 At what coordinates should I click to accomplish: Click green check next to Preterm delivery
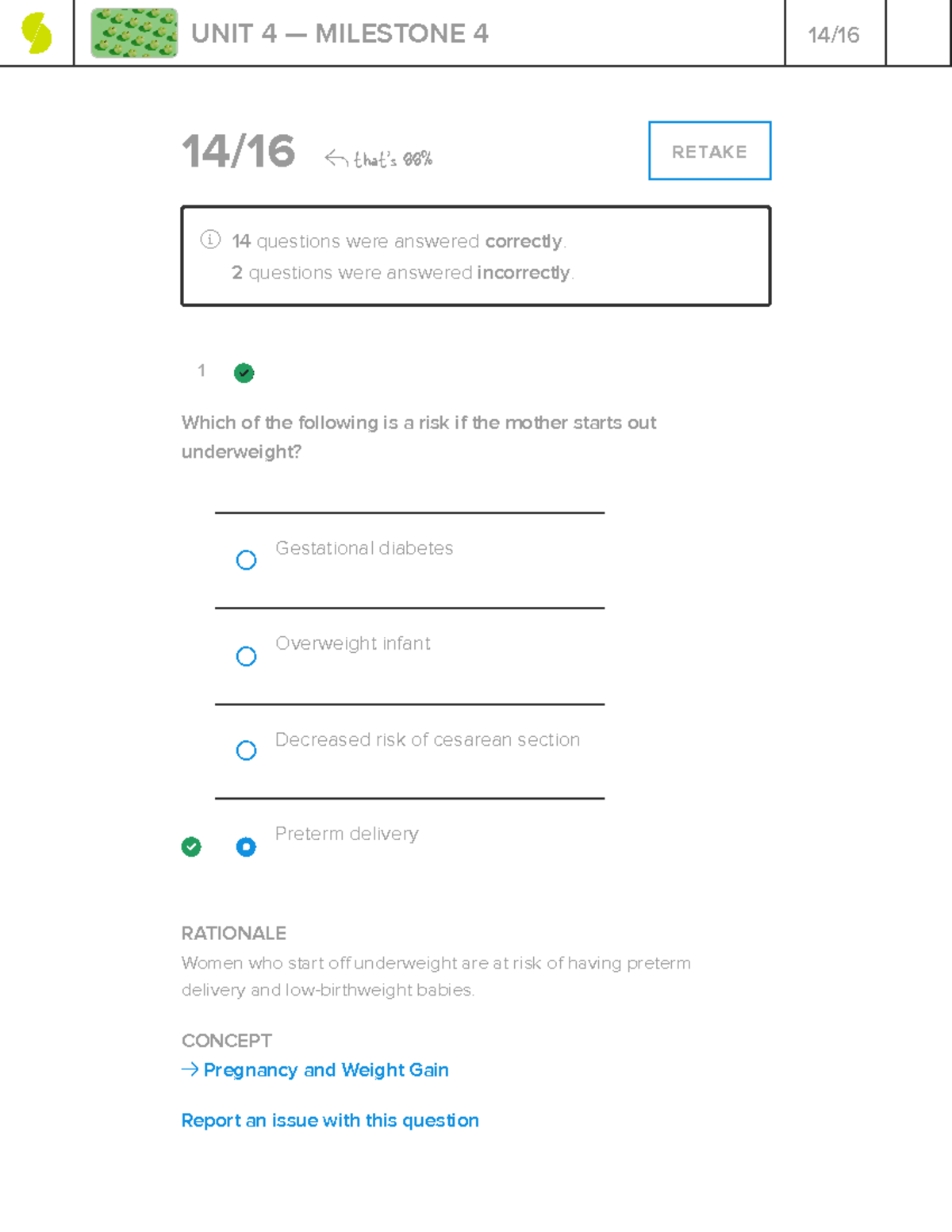coord(191,847)
